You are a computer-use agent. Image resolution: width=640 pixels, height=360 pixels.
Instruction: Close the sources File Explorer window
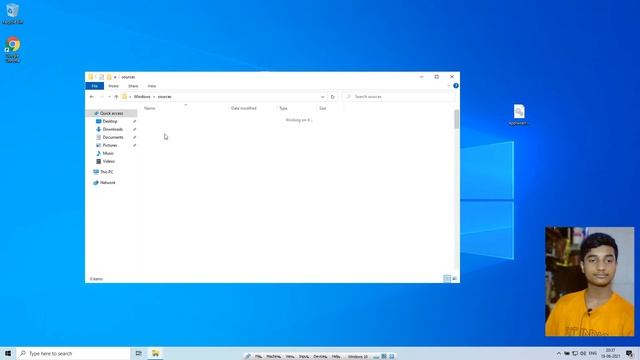[452, 77]
